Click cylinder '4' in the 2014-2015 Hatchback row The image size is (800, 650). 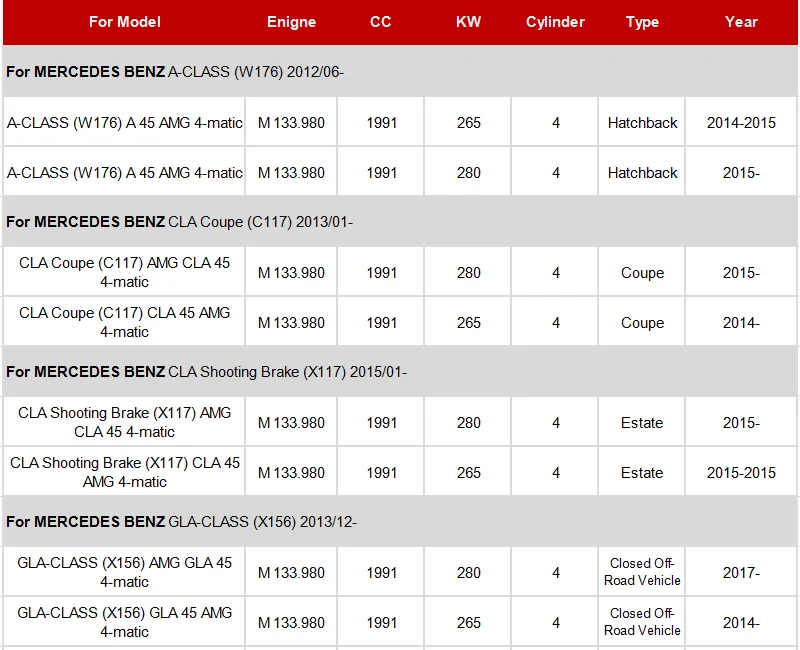pyautogui.click(x=556, y=122)
